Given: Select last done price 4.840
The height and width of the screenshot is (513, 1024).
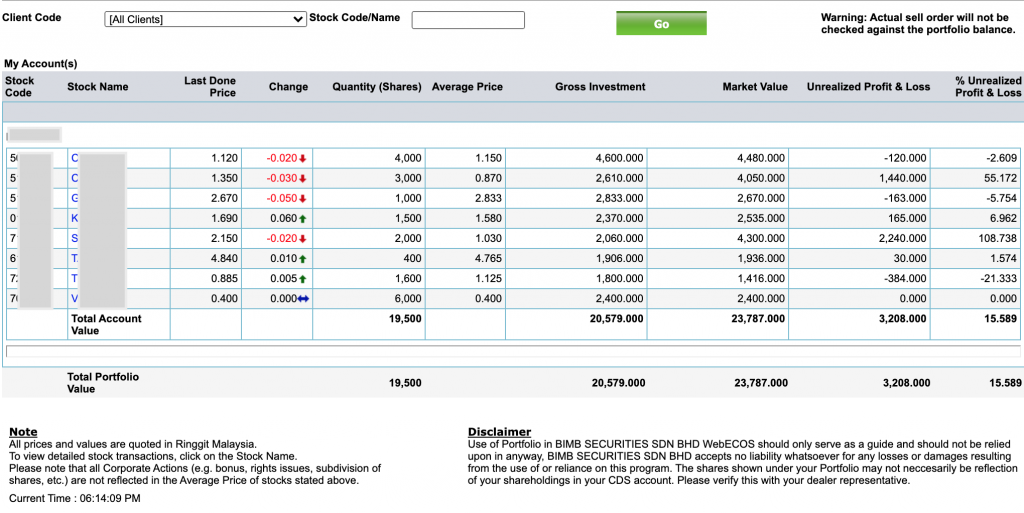Looking at the screenshot, I should tap(225, 259).
